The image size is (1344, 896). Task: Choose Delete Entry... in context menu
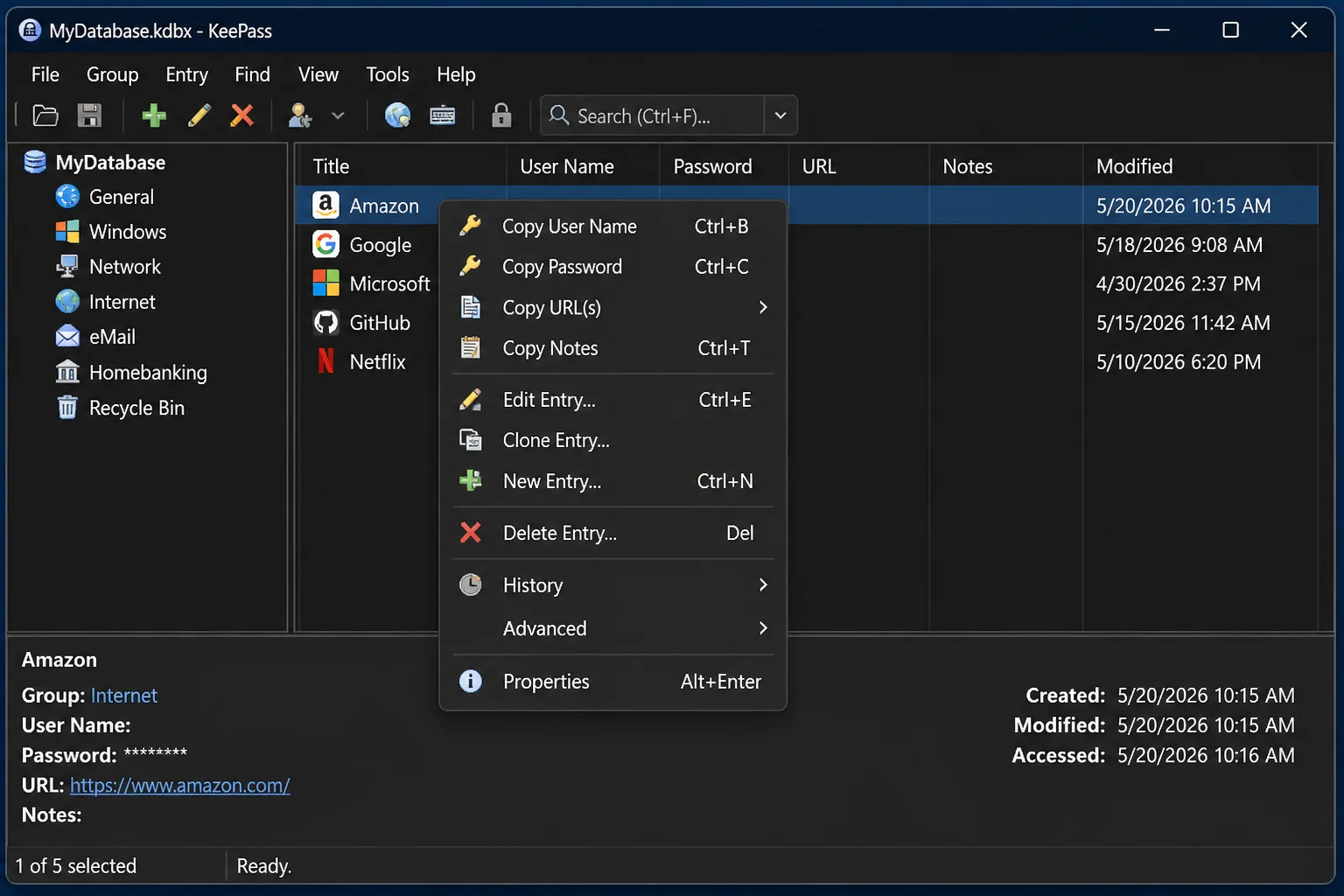(x=612, y=533)
